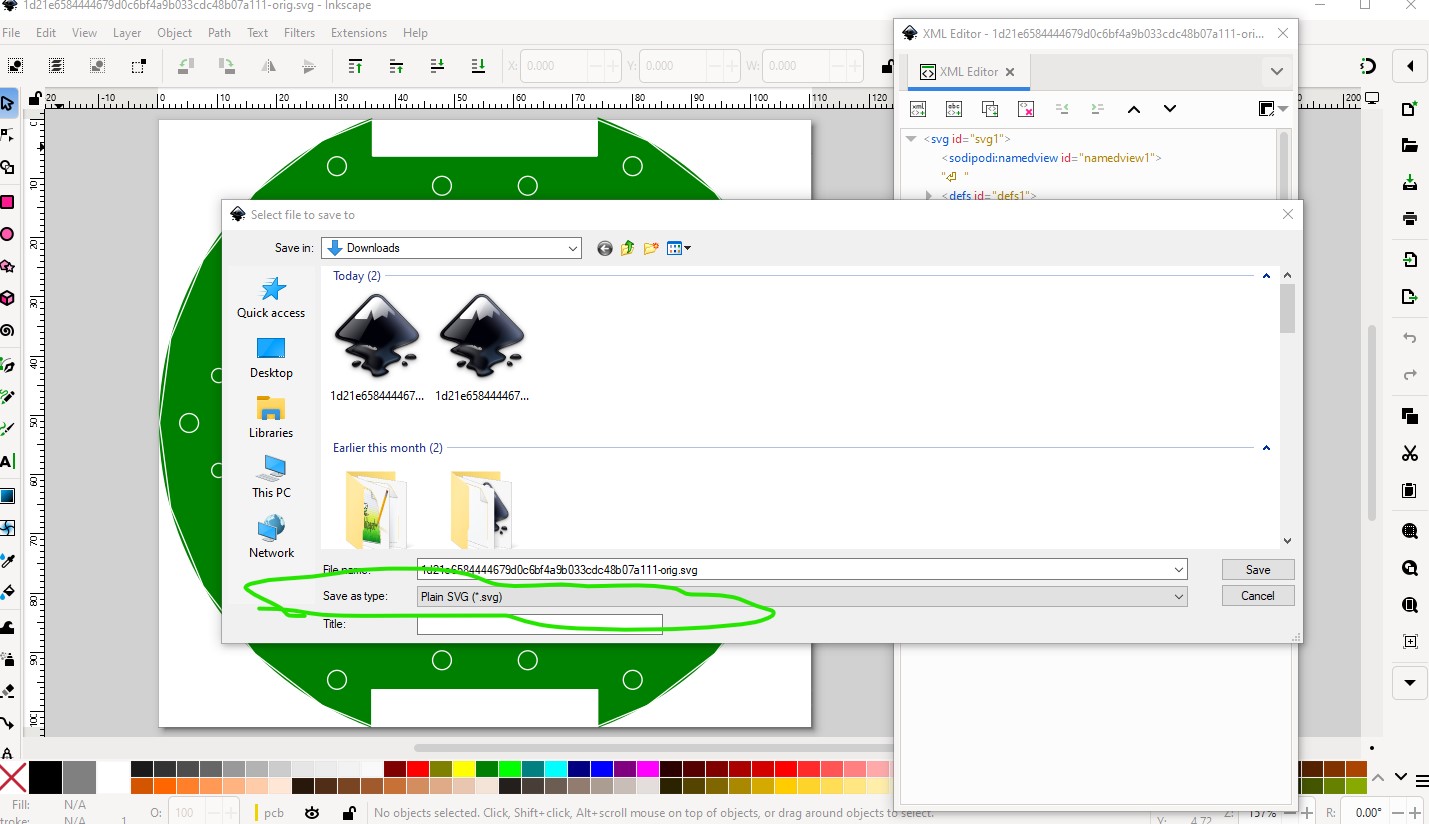1429x824 pixels.
Task: Go up one folder level in dialog
Action: [x=628, y=248]
